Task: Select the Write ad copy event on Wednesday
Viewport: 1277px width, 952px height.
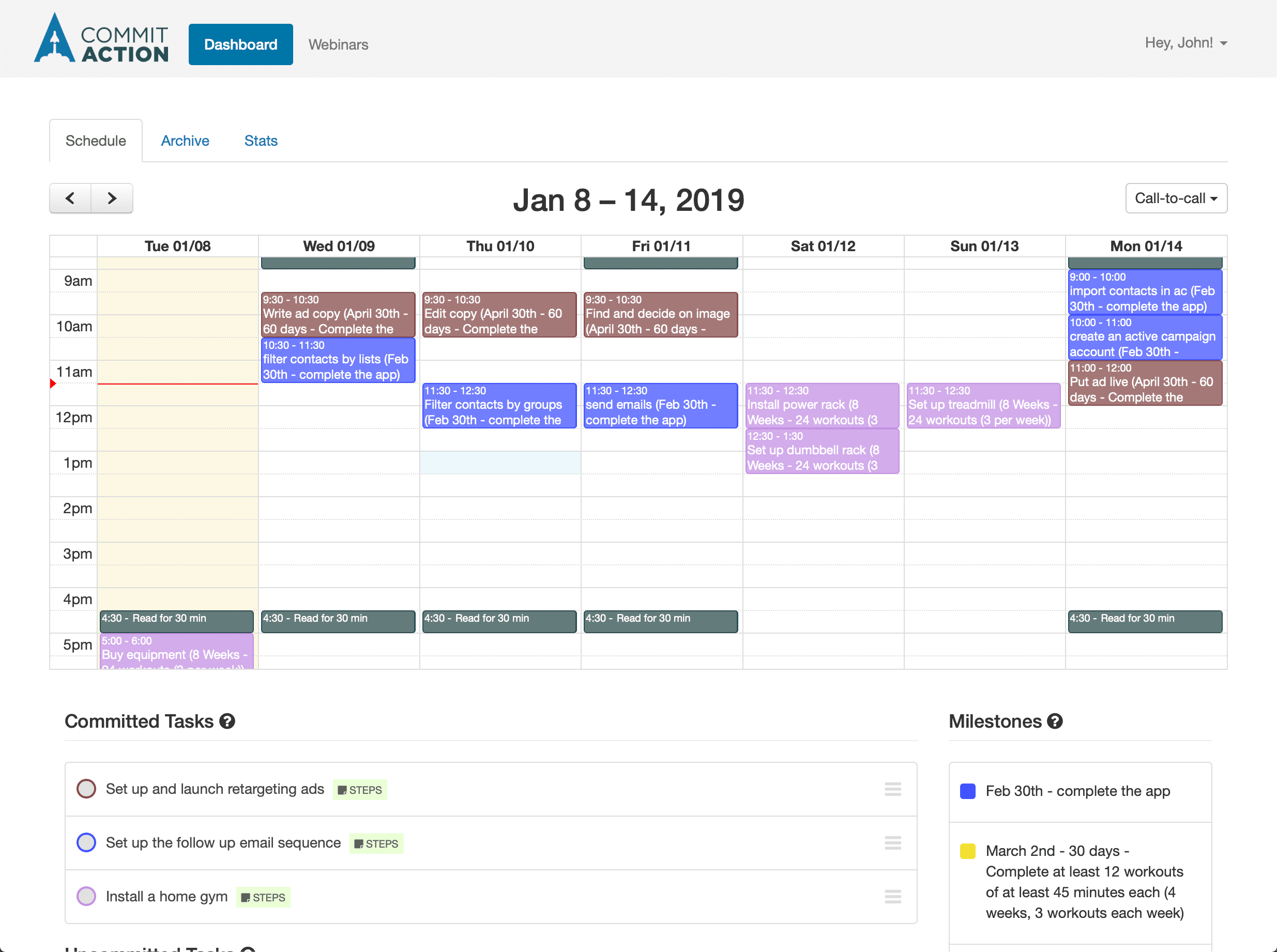Action: point(338,315)
